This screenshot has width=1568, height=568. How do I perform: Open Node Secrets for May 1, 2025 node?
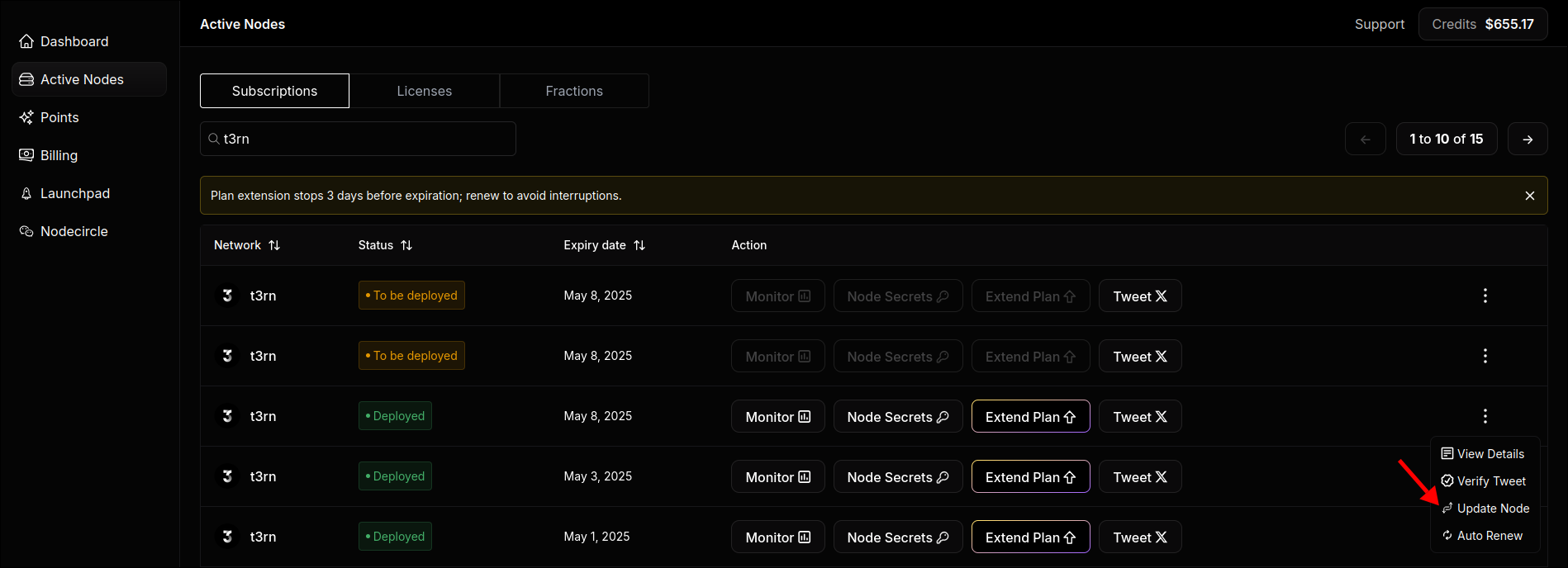point(898,537)
